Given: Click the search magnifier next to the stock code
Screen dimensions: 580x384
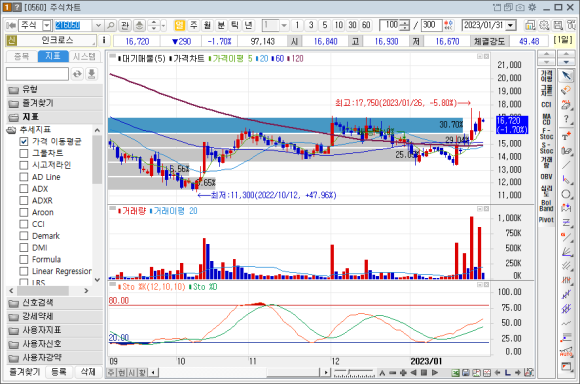Looking at the screenshot, I should click(111, 25).
